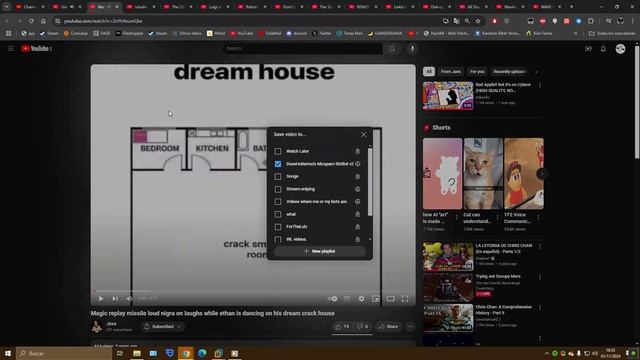Create a New playlist in the dialog

tap(320, 251)
